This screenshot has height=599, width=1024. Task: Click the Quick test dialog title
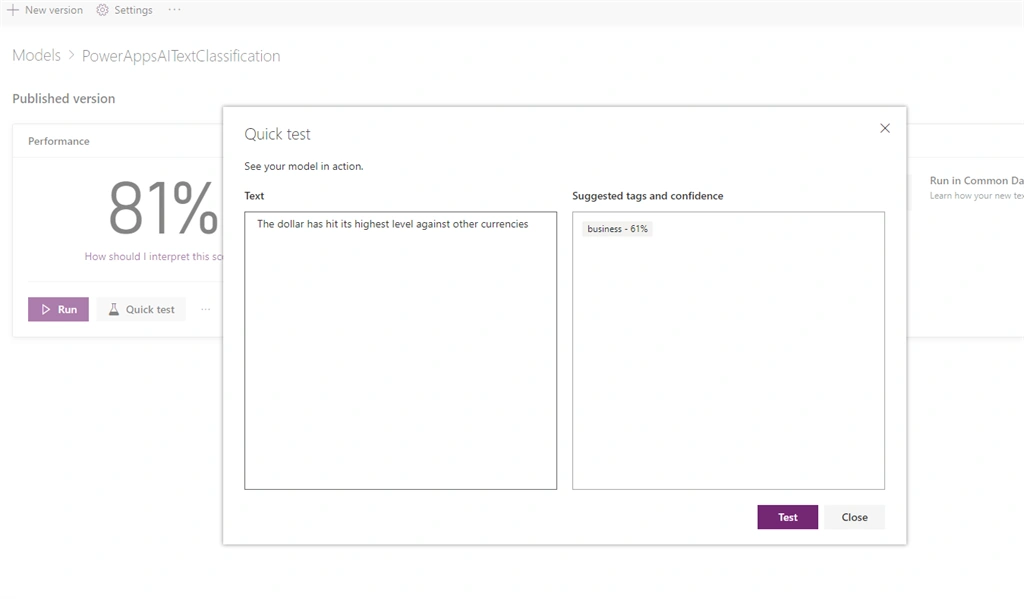coord(278,134)
